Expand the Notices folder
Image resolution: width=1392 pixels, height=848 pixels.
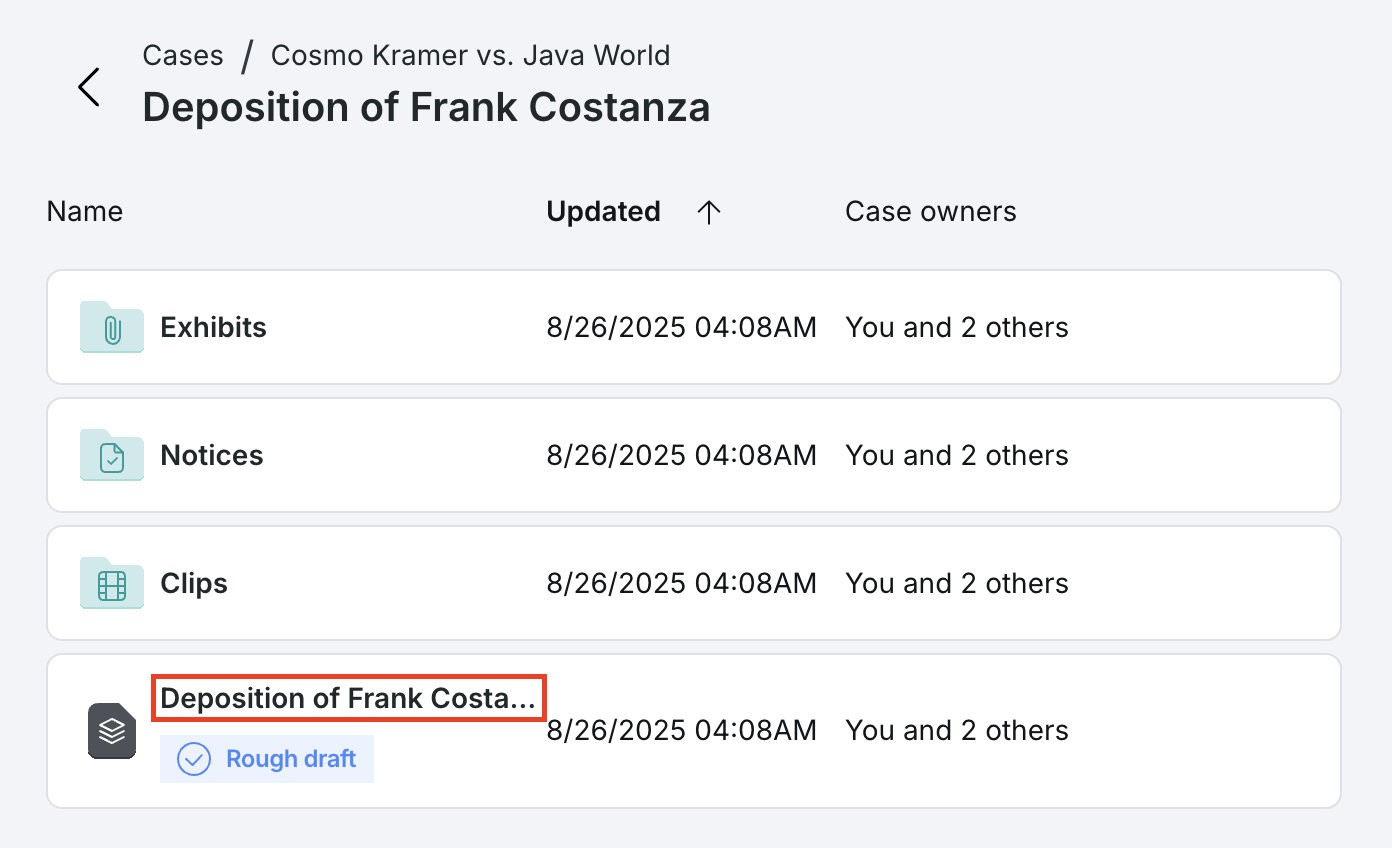(211, 455)
